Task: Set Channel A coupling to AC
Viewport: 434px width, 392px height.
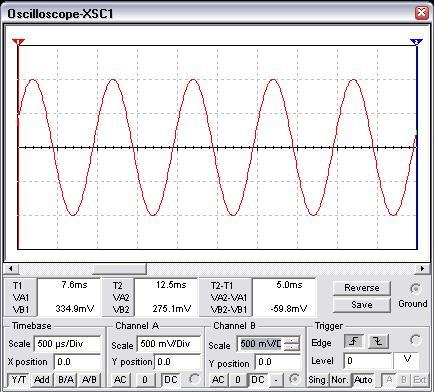Action: click(120, 380)
